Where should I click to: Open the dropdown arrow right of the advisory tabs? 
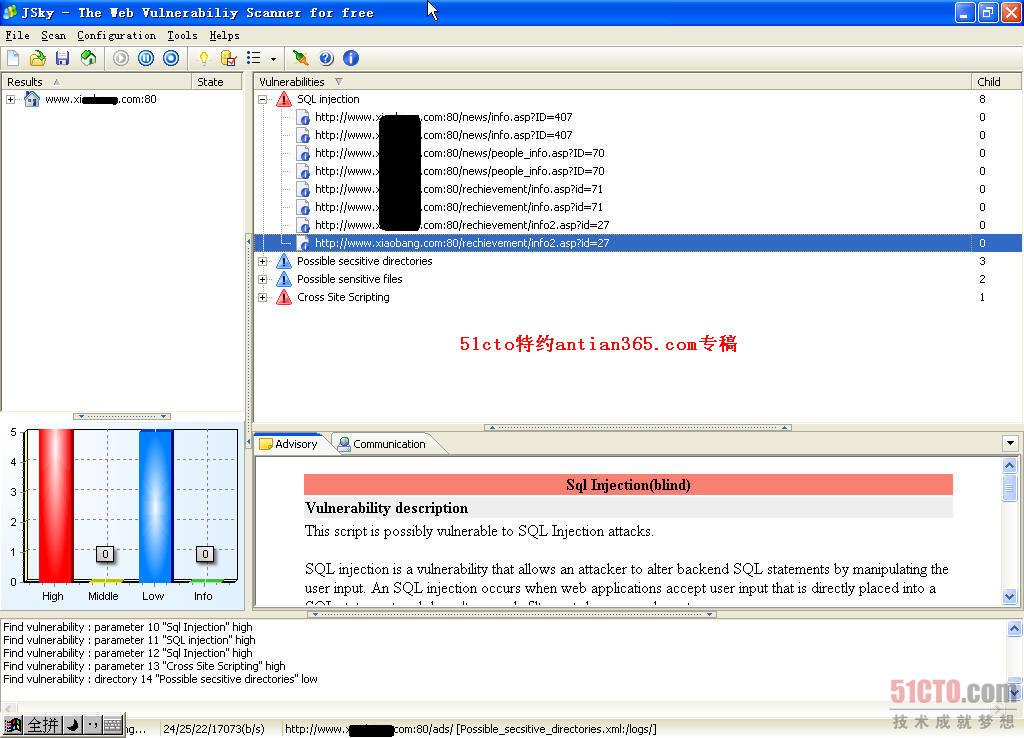(1010, 443)
